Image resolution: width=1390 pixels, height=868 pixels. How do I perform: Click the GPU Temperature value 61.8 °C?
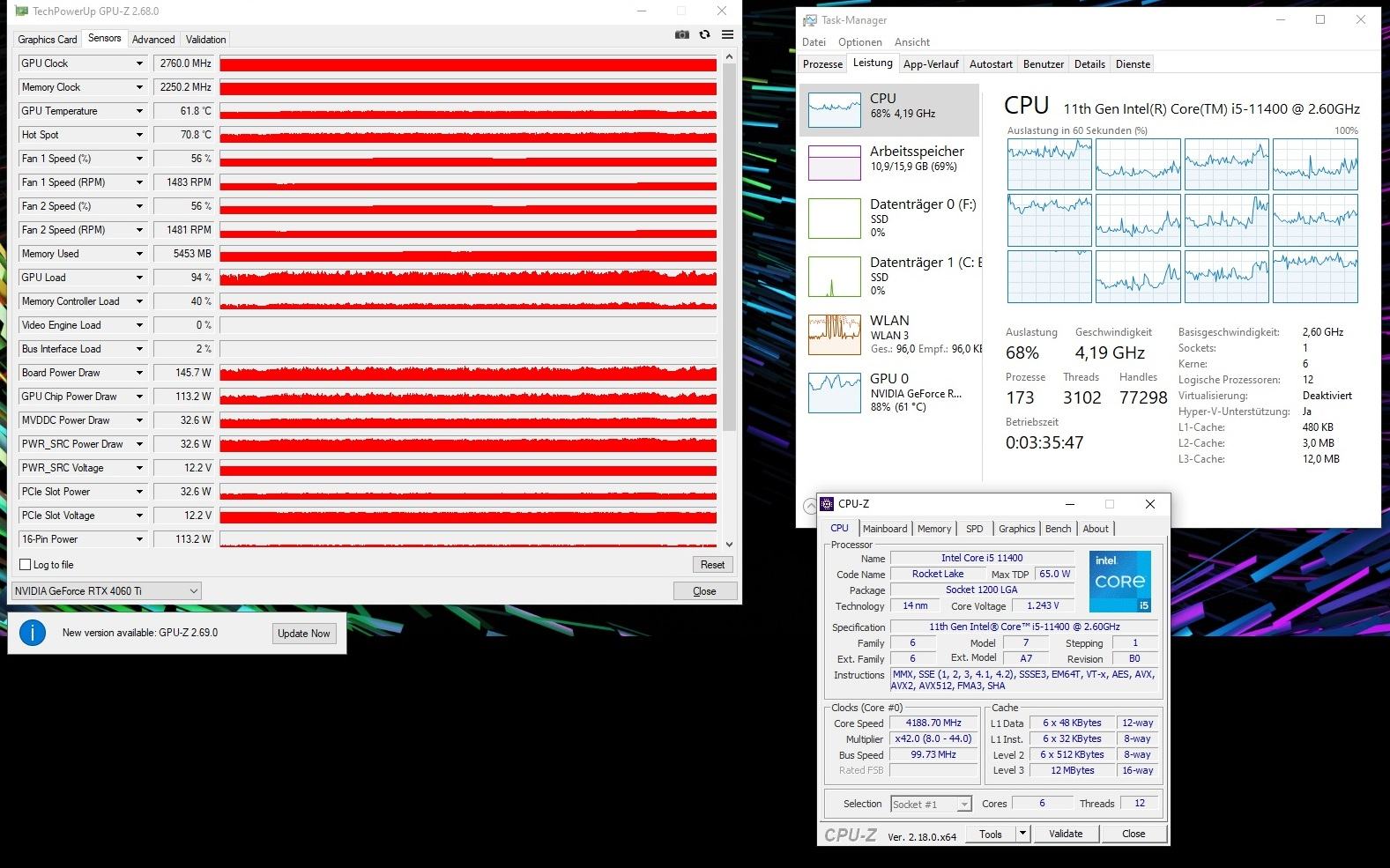tap(183, 111)
